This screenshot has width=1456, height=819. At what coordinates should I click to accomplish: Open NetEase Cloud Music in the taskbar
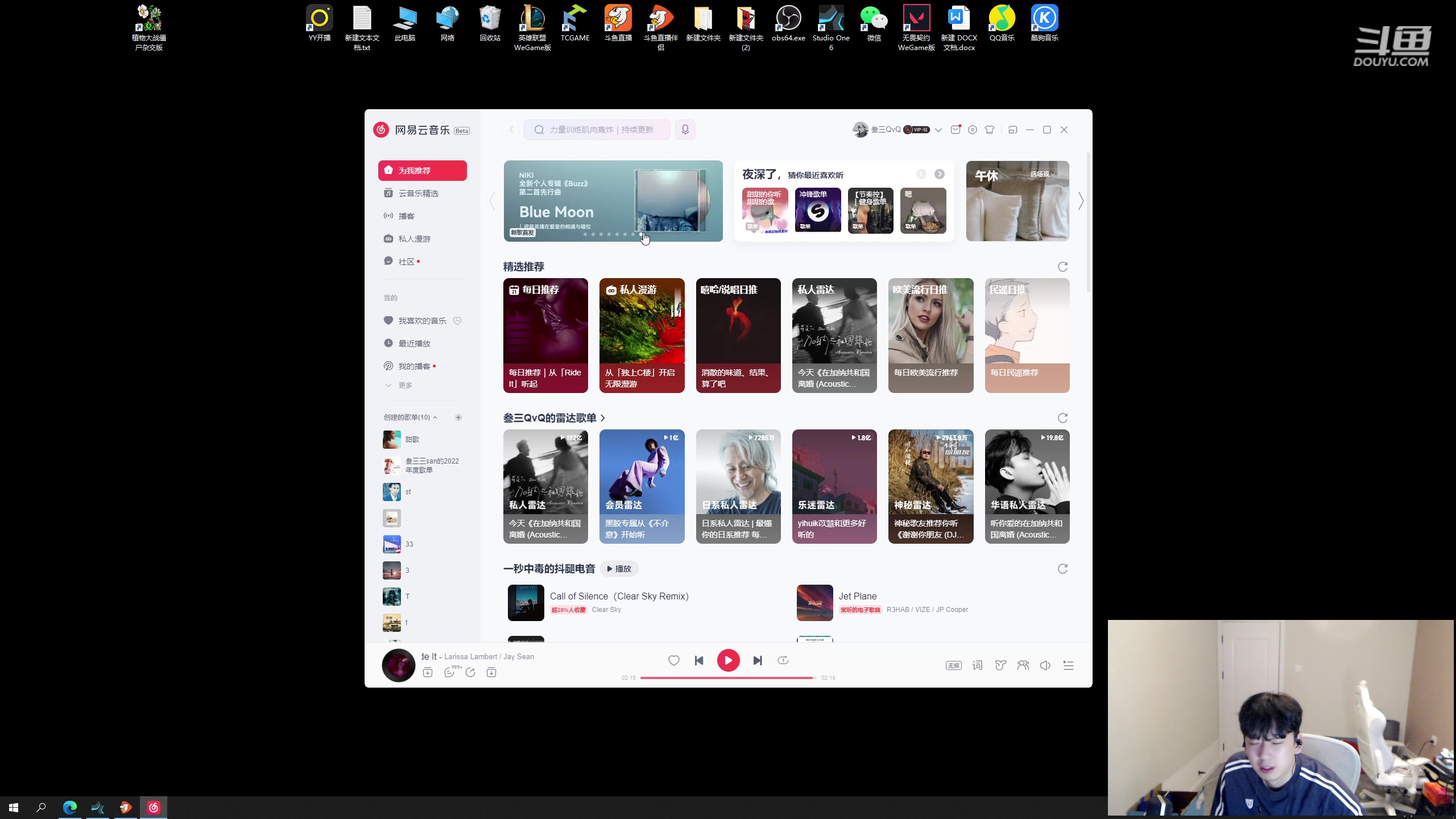tap(154, 808)
